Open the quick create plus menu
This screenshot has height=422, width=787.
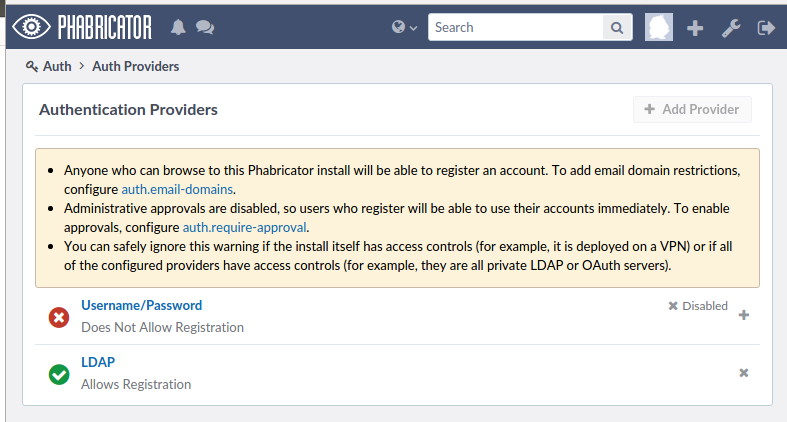pyautogui.click(x=696, y=28)
